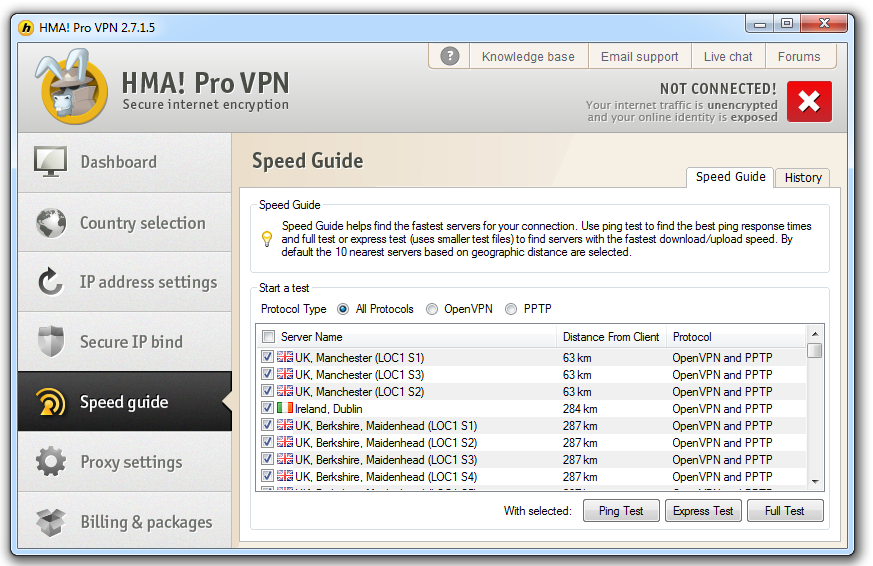Select Proxy settings in the sidebar

coord(125,462)
